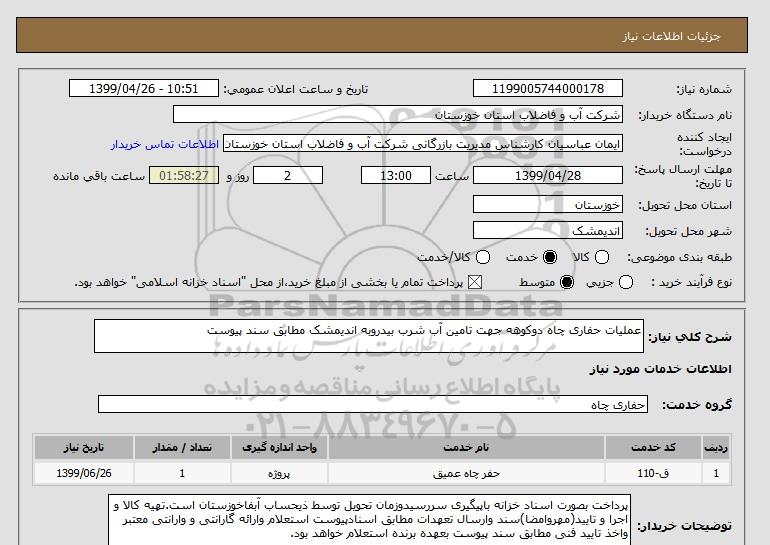Click the remaining time field 01:58:27
Image resolution: width=770 pixels, height=545 pixels.
[x=184, y=175]
